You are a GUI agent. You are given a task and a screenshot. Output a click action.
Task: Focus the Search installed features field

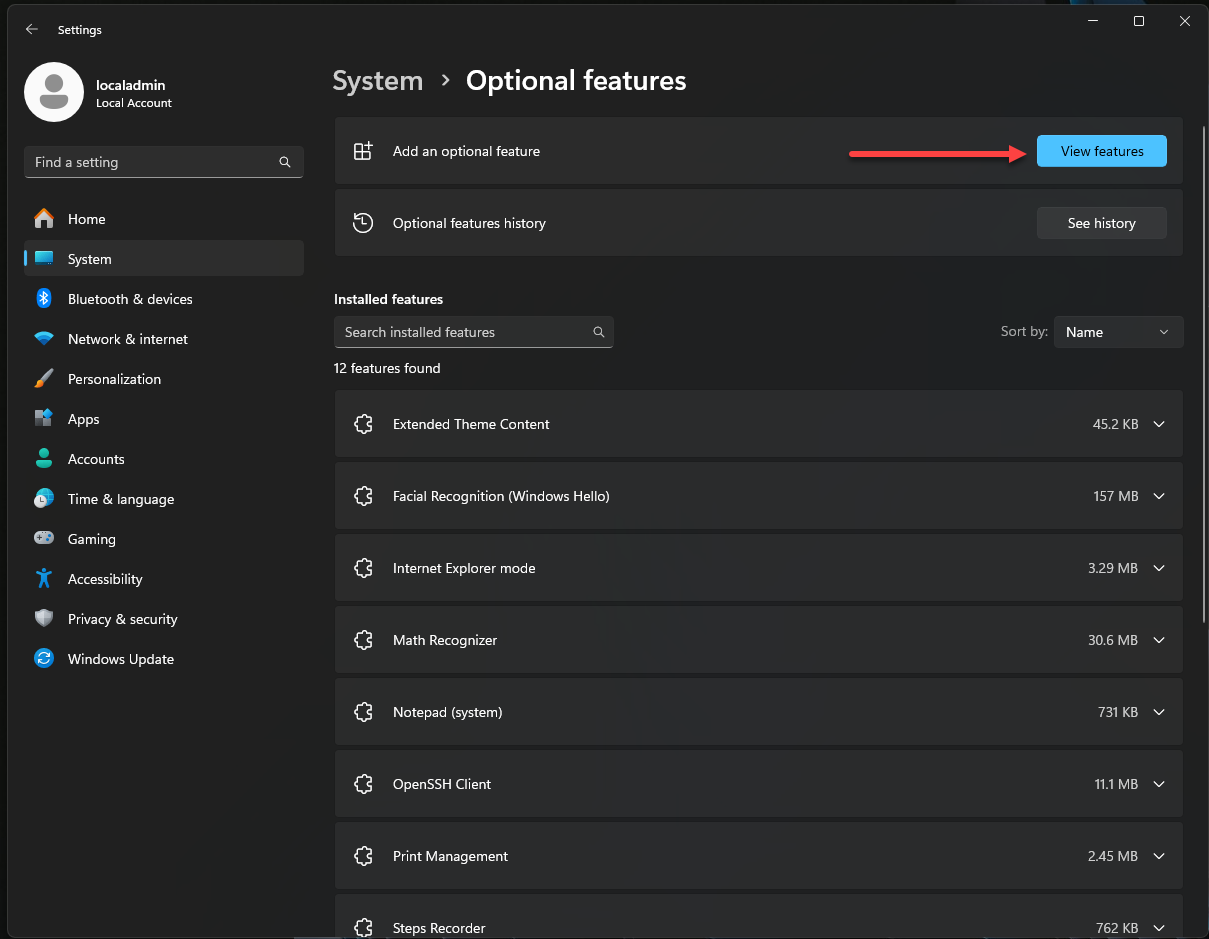(x=462, y=332)
